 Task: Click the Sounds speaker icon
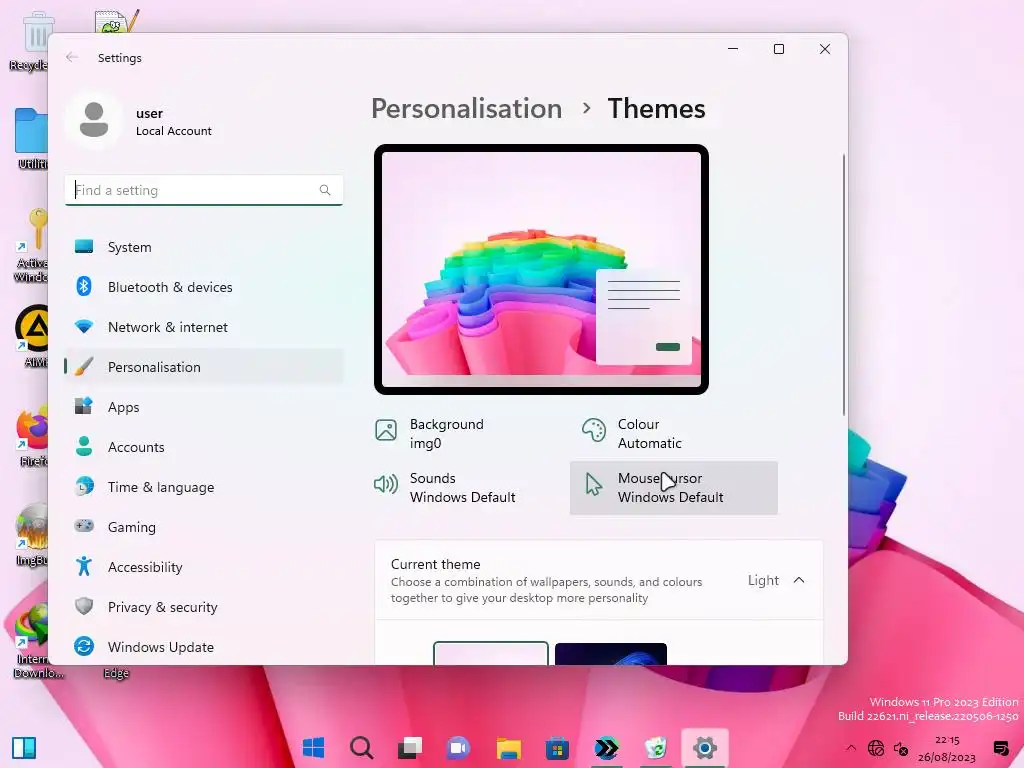coord(385,484)
